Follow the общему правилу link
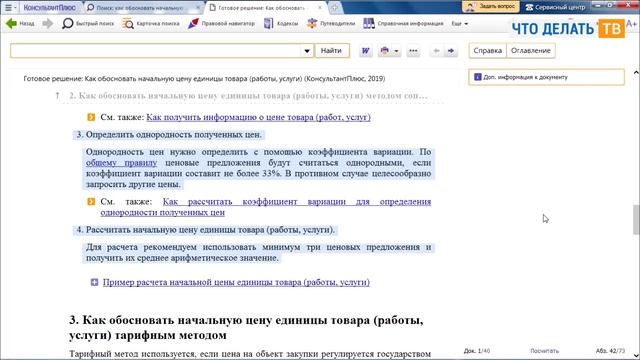This screenshot has width=640, height=360. [121, 163]
